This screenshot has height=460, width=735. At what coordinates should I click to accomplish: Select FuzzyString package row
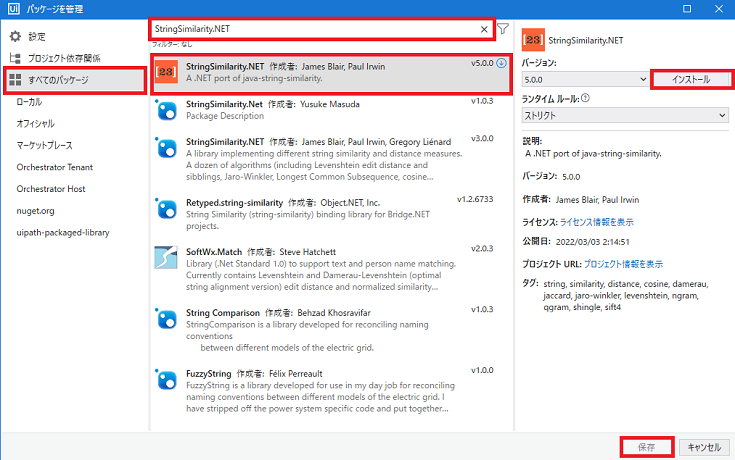pyautogui.click(x=331, y=391)
